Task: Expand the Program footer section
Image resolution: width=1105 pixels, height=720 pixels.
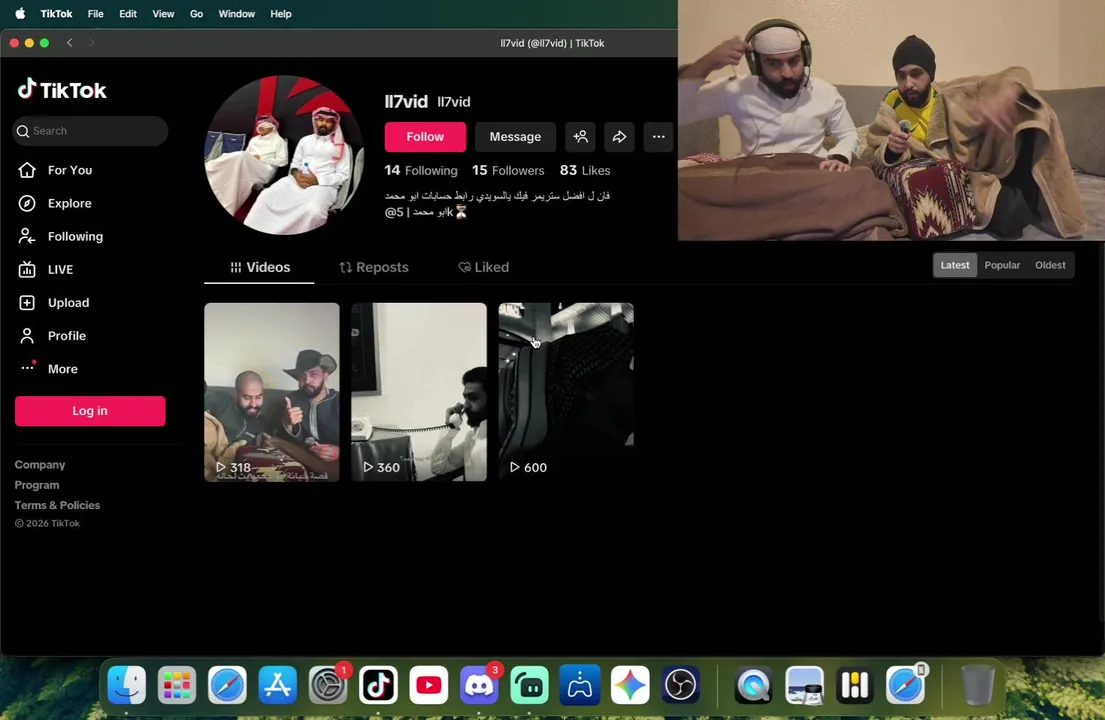Action: point(37,485)
